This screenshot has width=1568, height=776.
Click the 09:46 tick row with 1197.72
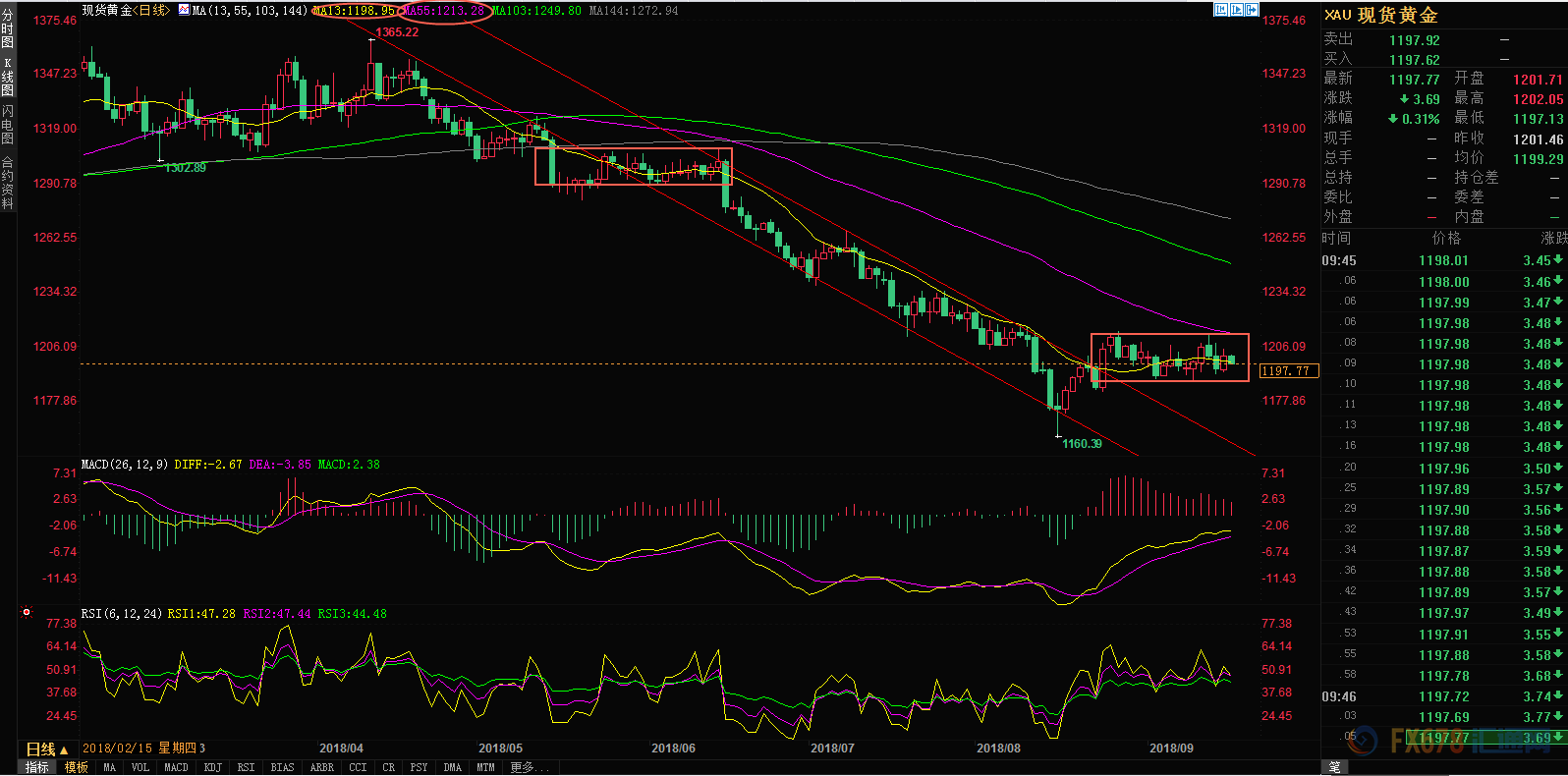[x=1443, y=696]
